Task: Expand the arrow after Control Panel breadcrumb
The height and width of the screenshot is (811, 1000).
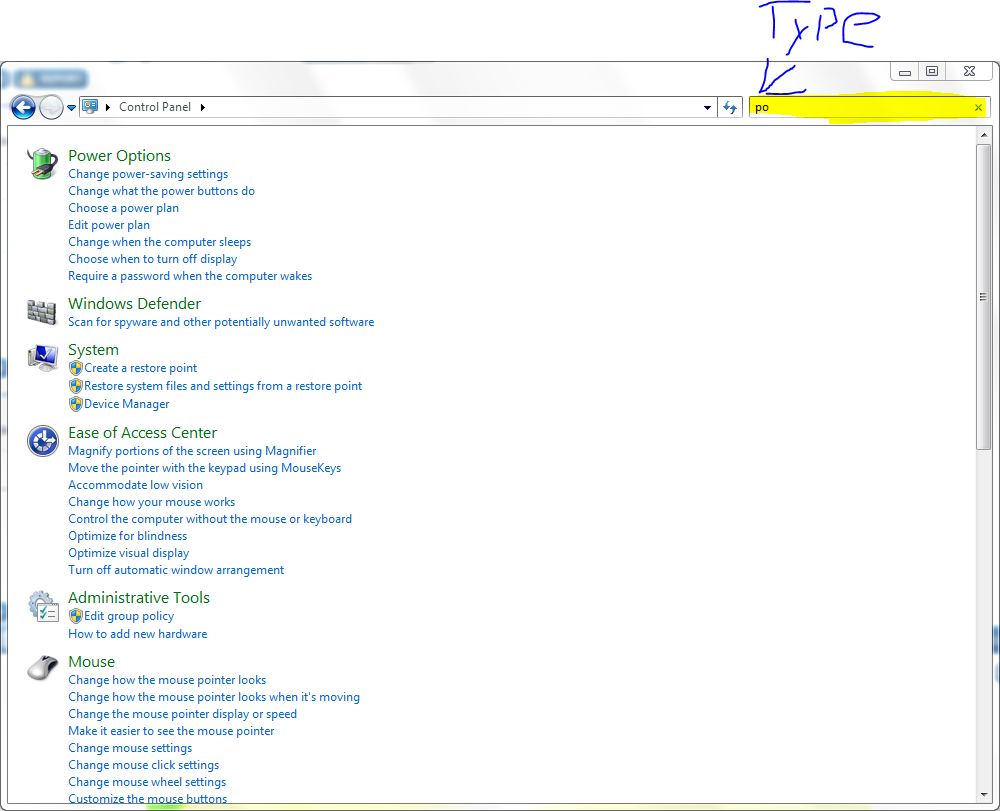Action: coord(203,107)
